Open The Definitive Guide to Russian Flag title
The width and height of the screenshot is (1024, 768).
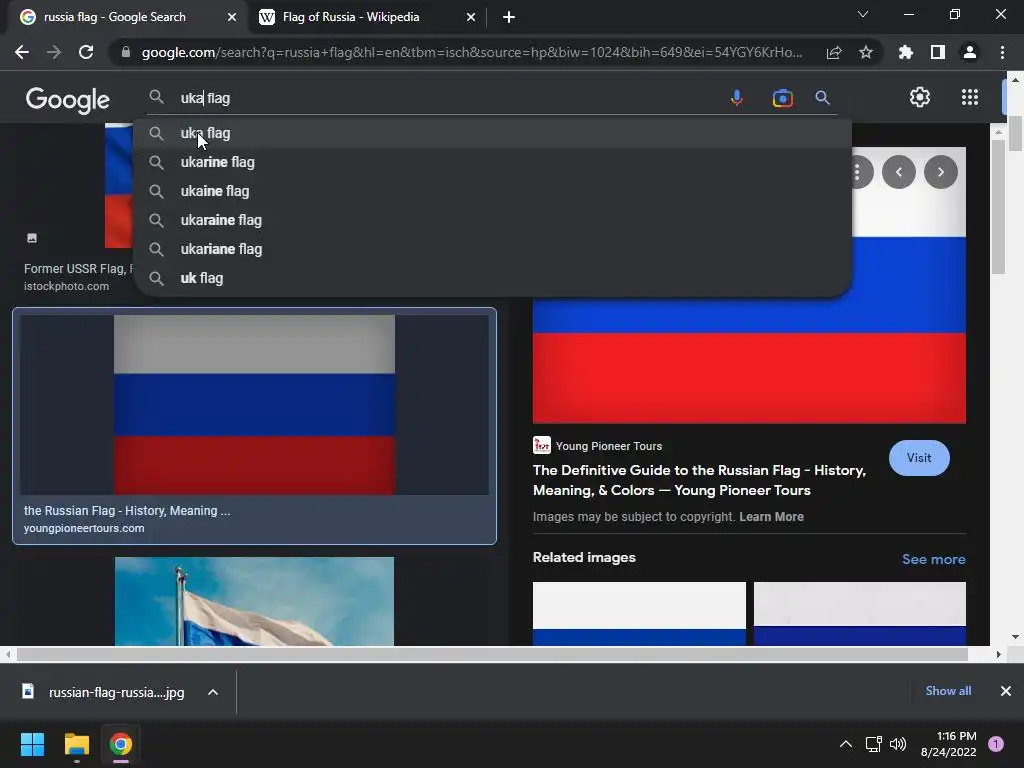[x=699, y=480]
